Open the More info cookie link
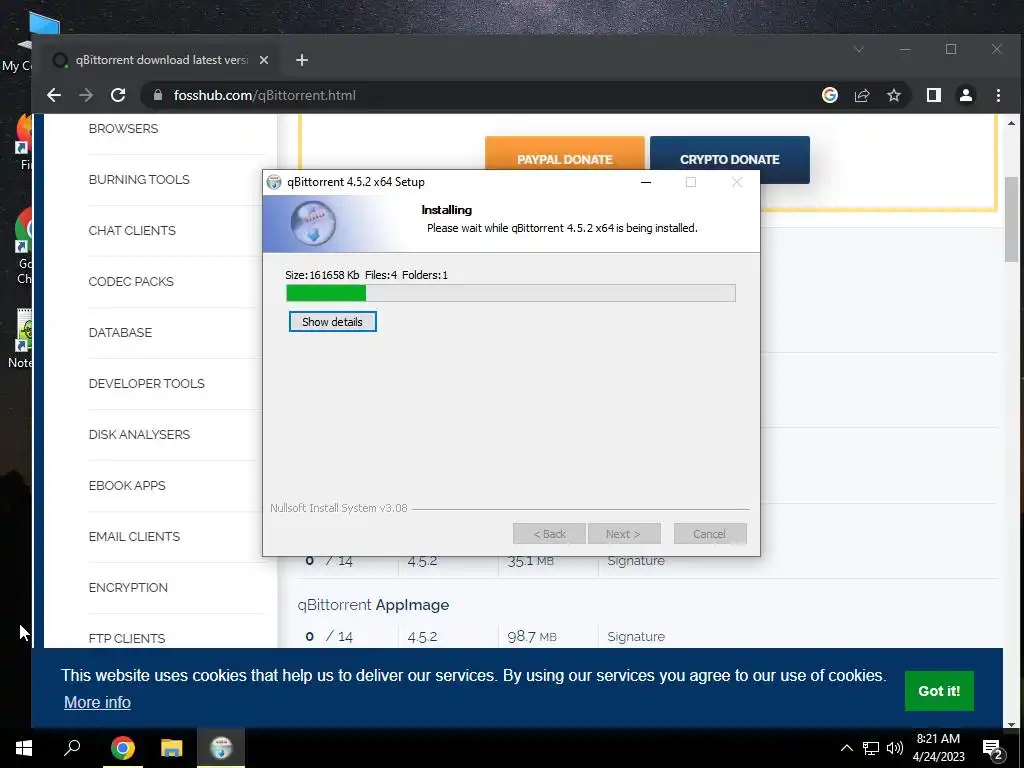 click(x=97, y=702)
